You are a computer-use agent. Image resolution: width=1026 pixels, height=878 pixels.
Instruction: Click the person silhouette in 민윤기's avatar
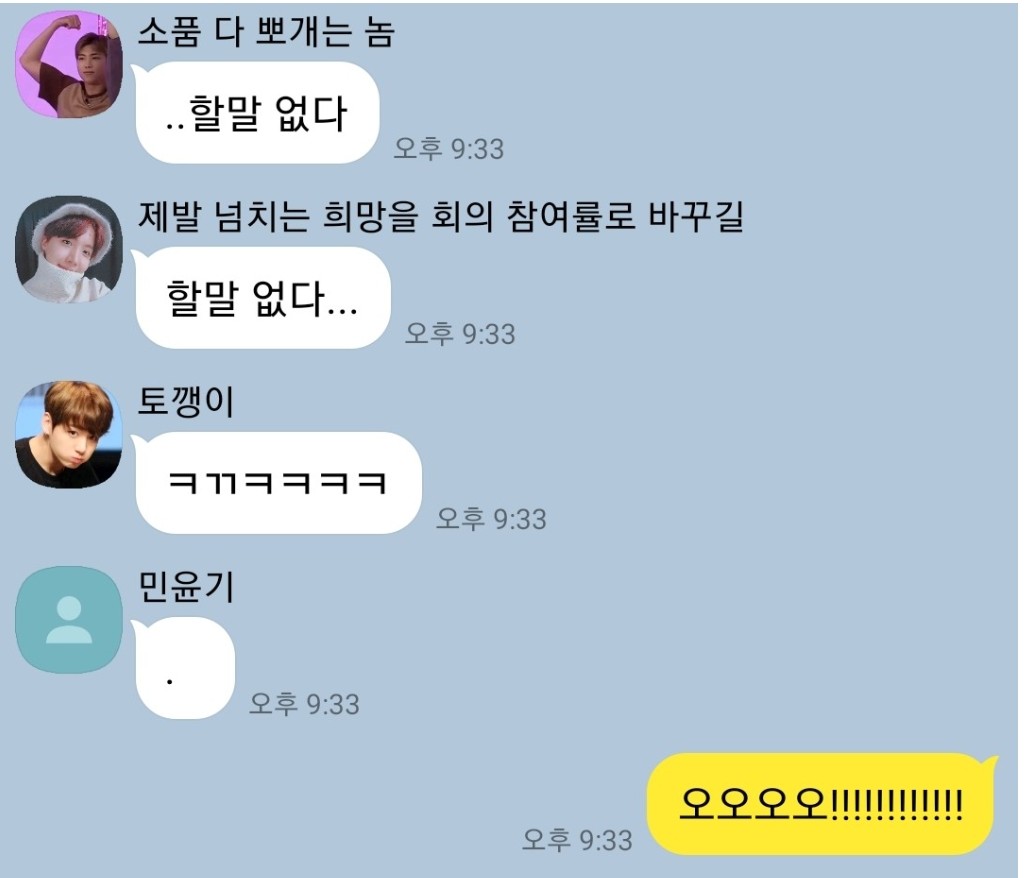click(x=69, y=620)
